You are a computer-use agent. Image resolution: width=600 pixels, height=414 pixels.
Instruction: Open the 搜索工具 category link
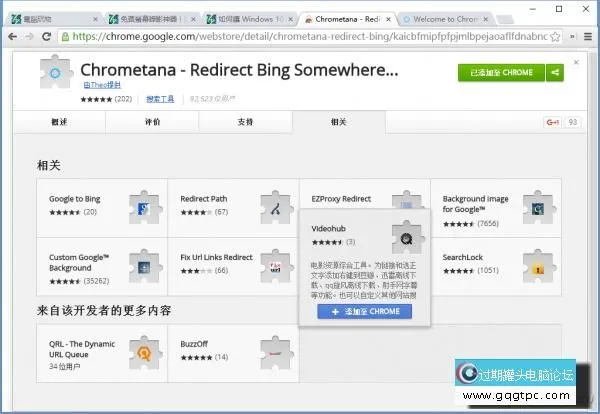pyautogui.click(x=160, y=99)
